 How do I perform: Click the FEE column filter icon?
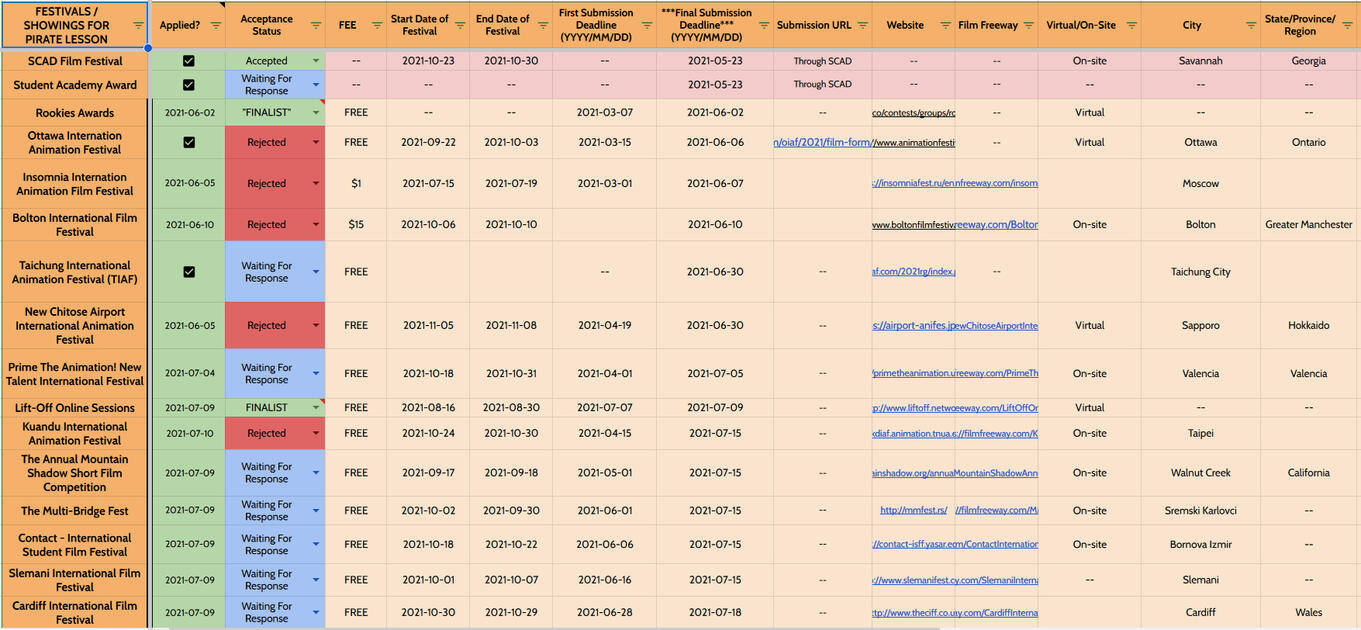pos(376,25)
